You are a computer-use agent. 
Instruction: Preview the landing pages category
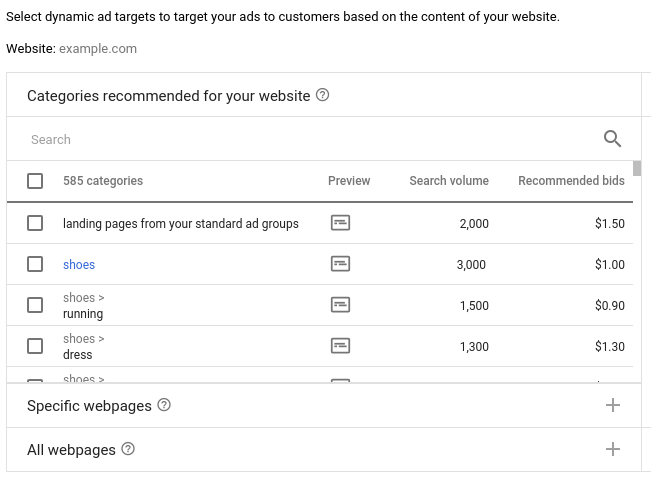[340, 223]
